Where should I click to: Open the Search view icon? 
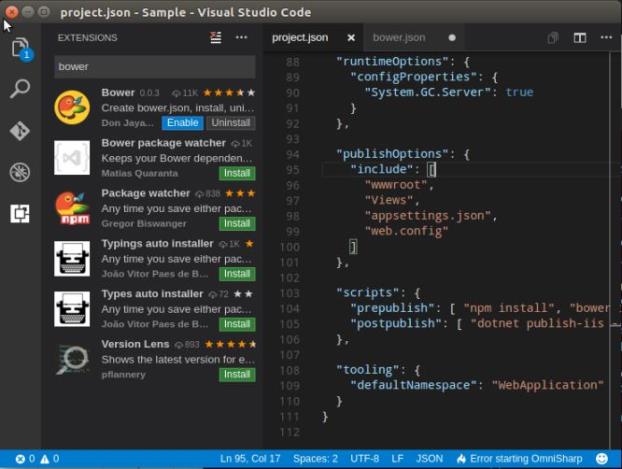[20, 89]
